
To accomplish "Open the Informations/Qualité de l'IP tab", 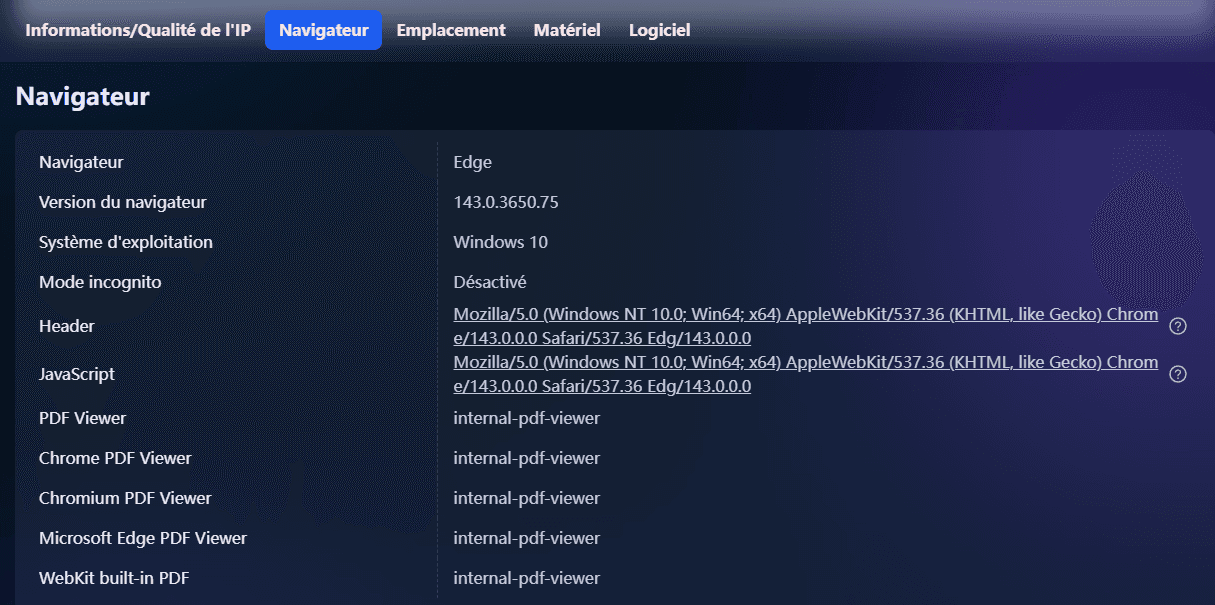I will 138,30.
